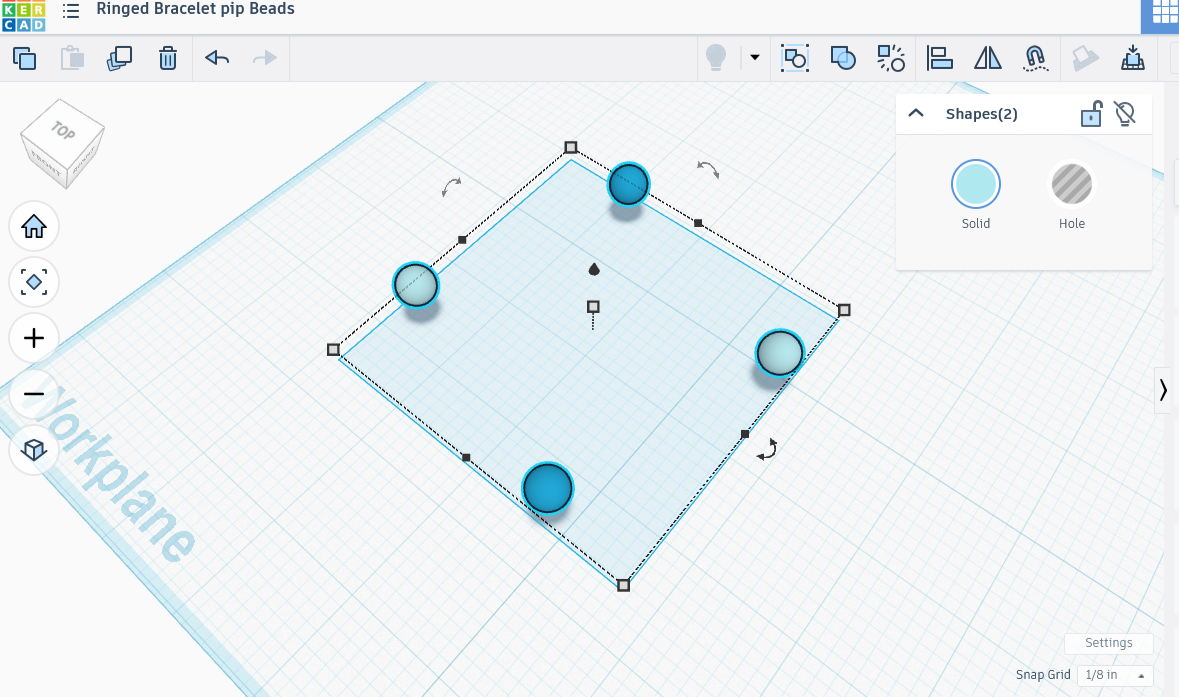Expand the right side panel arrow

coord(1163,389)
